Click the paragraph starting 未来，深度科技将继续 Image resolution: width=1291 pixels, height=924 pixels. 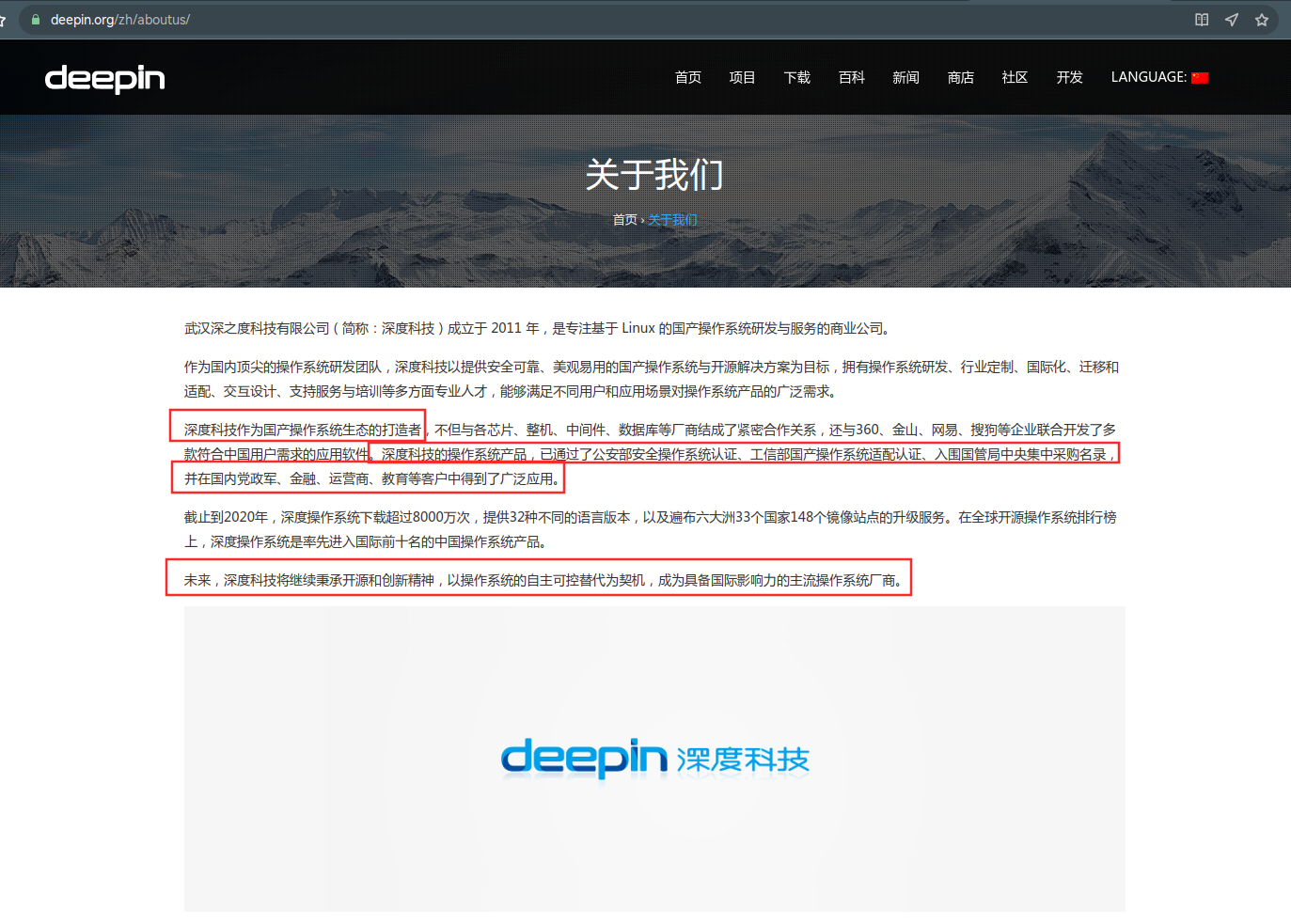(543, 580)
